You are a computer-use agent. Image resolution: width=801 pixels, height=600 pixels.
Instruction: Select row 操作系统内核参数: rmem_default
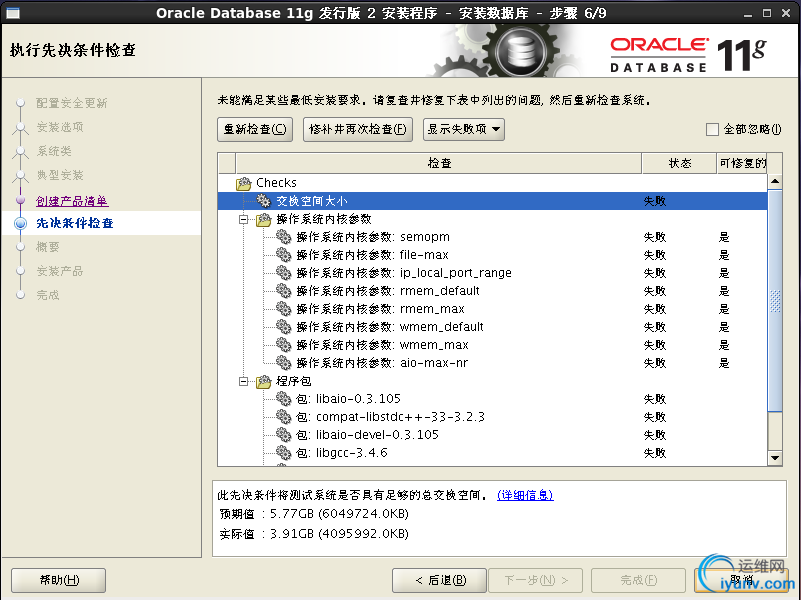click(x=492, y=291)
